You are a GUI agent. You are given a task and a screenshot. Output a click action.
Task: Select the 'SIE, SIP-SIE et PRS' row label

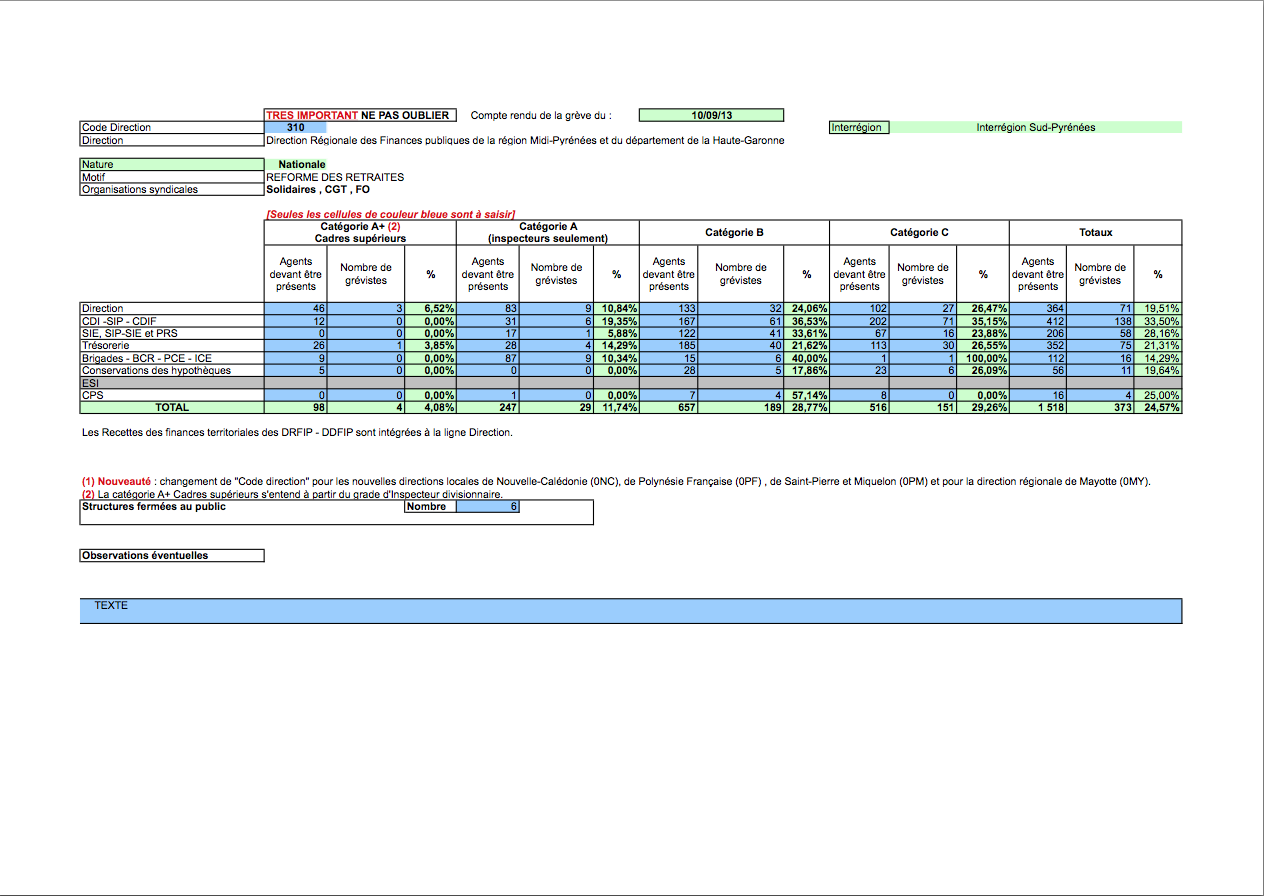pos(172,333)
